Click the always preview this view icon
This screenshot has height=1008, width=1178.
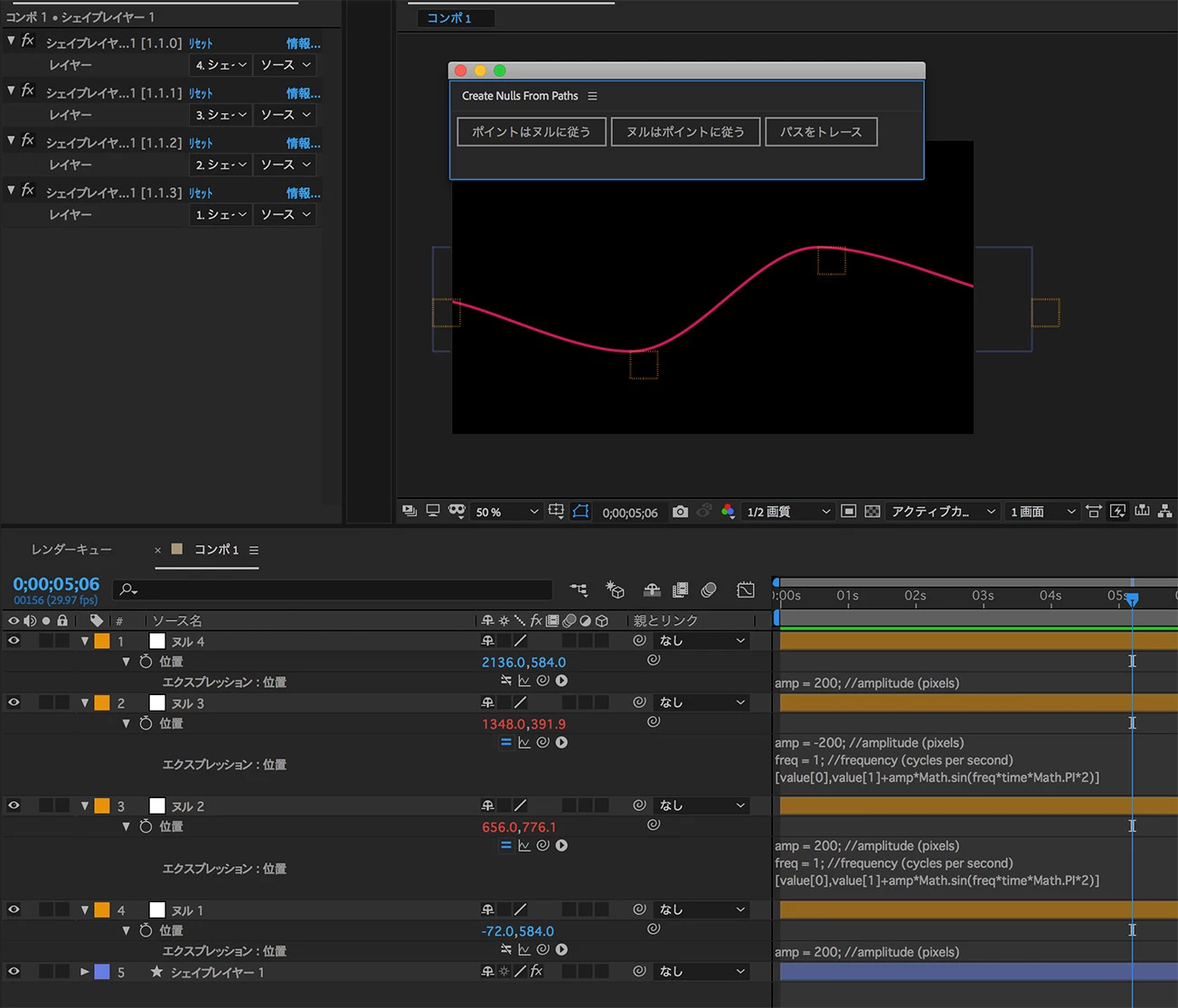point(410,512)
